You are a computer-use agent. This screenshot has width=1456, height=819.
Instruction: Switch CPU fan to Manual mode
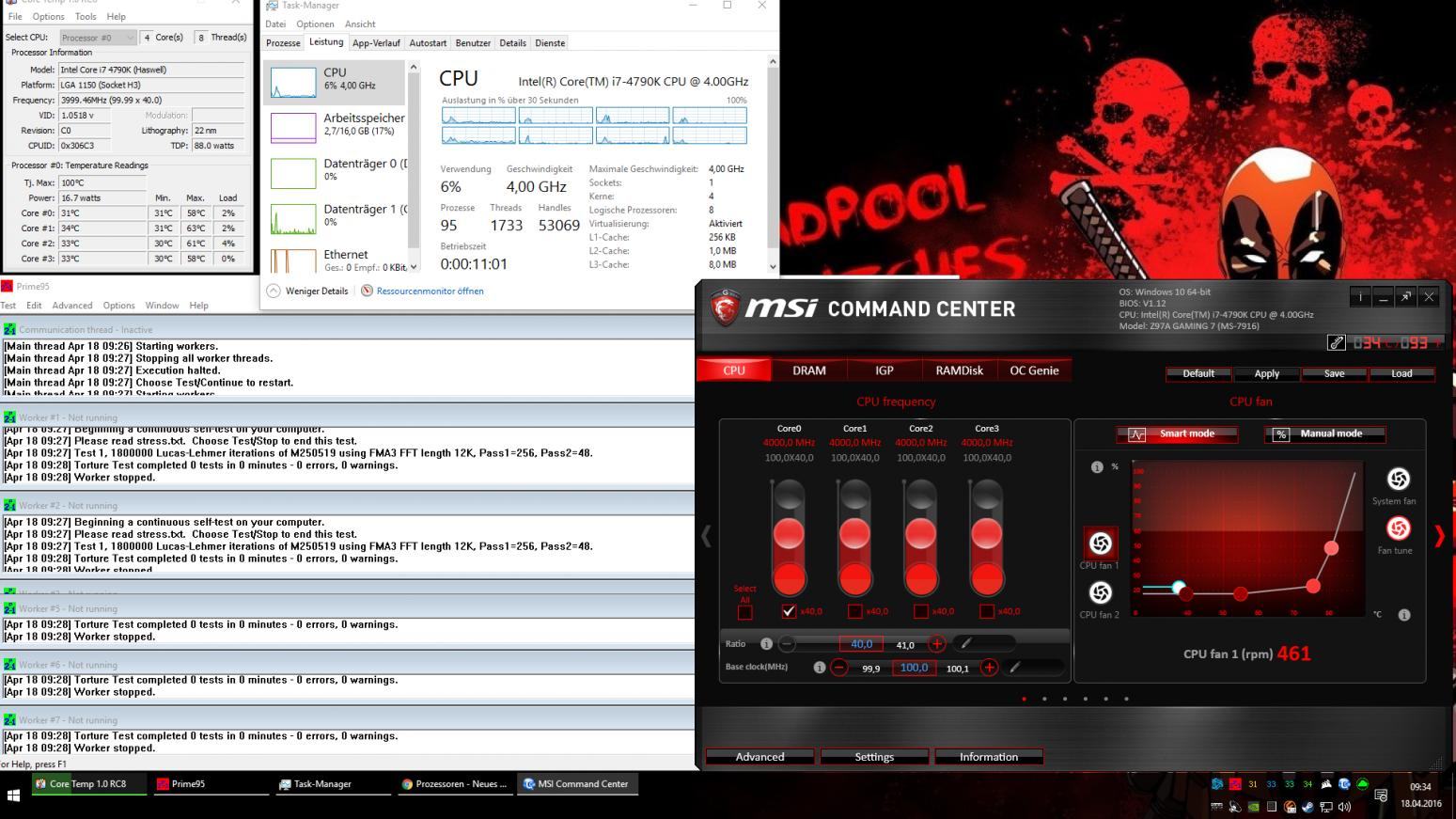[1324, 433]
